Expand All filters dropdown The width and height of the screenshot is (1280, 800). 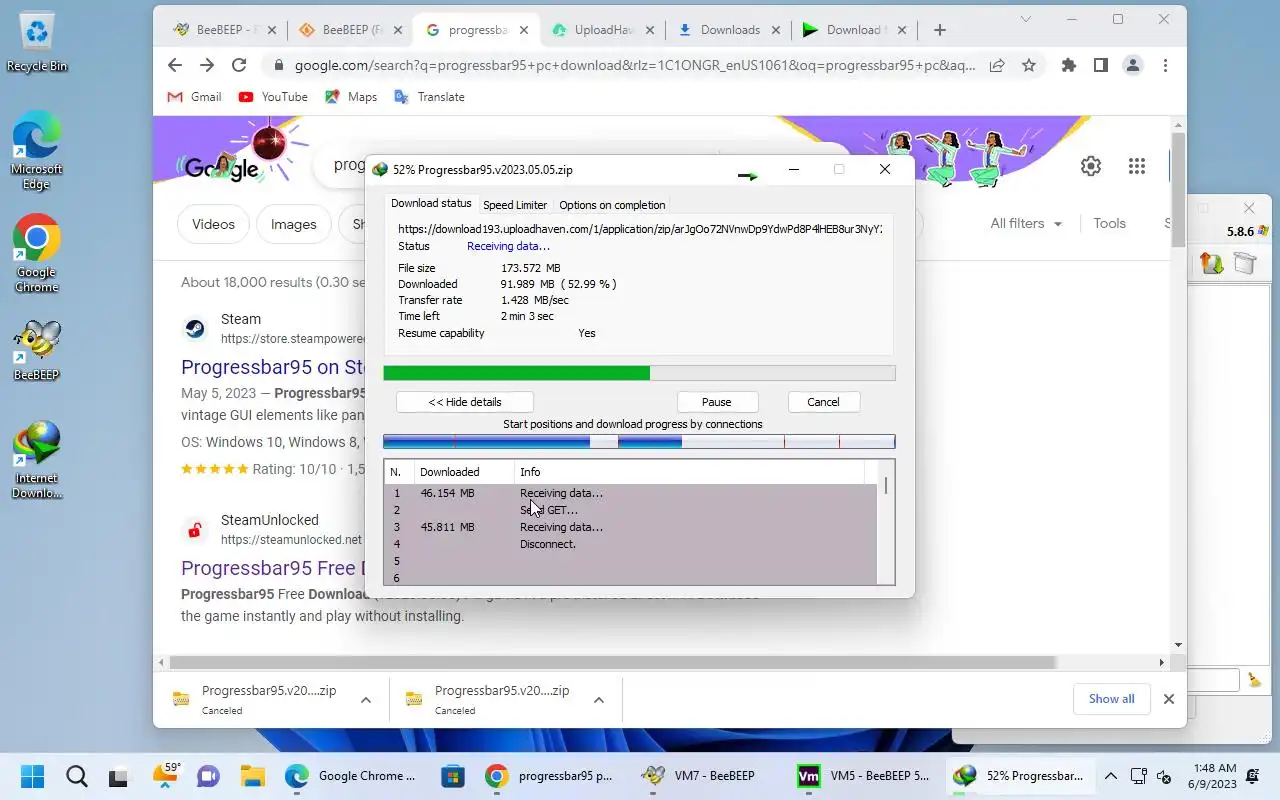point(1026,223)
